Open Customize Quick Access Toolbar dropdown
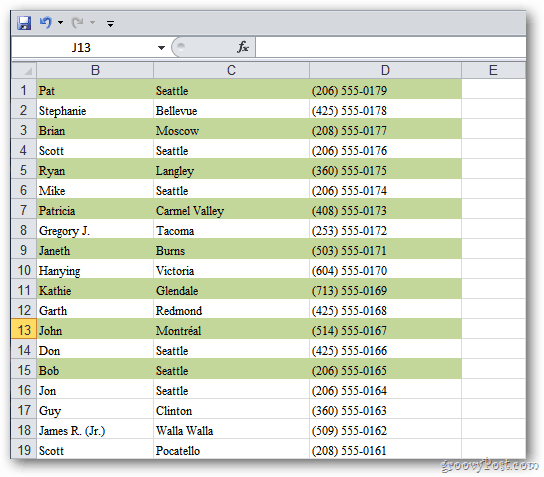The width and height of the screenshot is (544, 477). 110,24
